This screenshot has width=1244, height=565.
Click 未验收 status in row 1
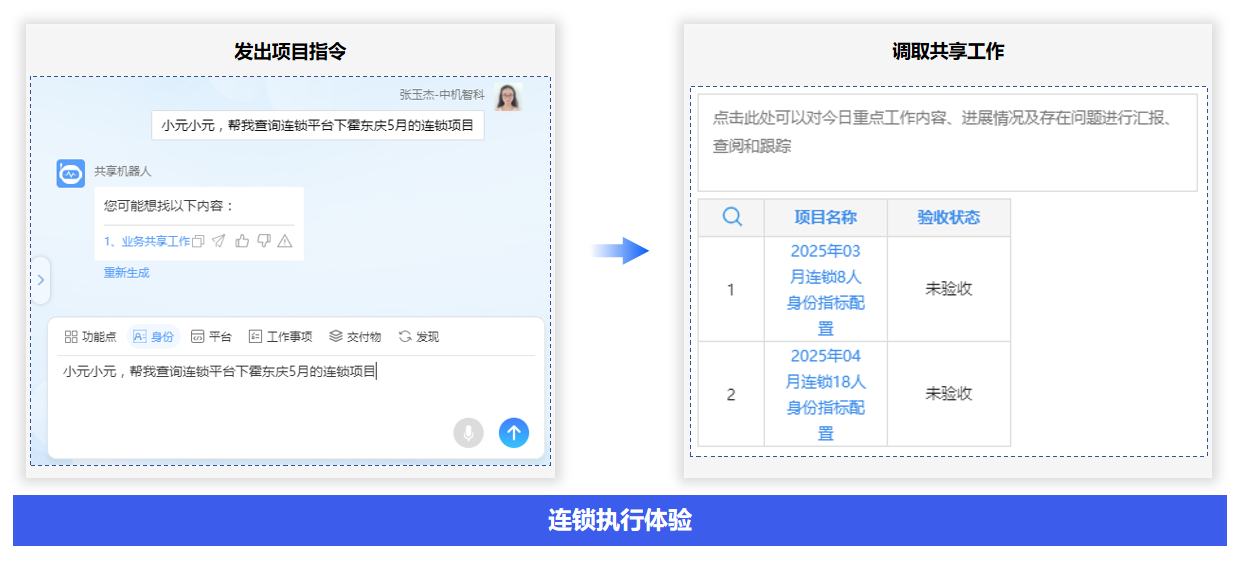point(949,289)
